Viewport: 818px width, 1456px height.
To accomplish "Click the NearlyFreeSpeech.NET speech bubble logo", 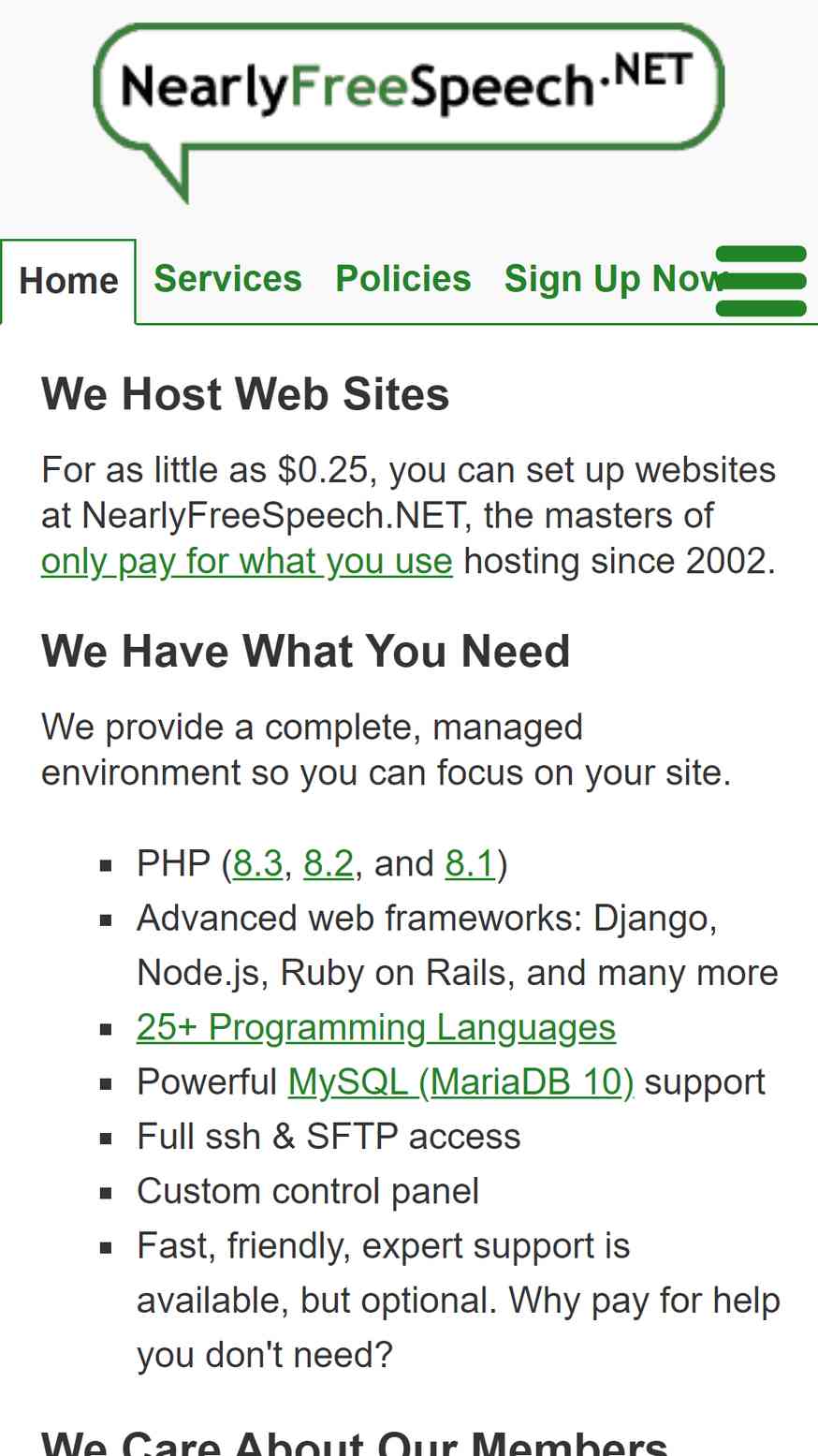I will (x=409, y=111).
